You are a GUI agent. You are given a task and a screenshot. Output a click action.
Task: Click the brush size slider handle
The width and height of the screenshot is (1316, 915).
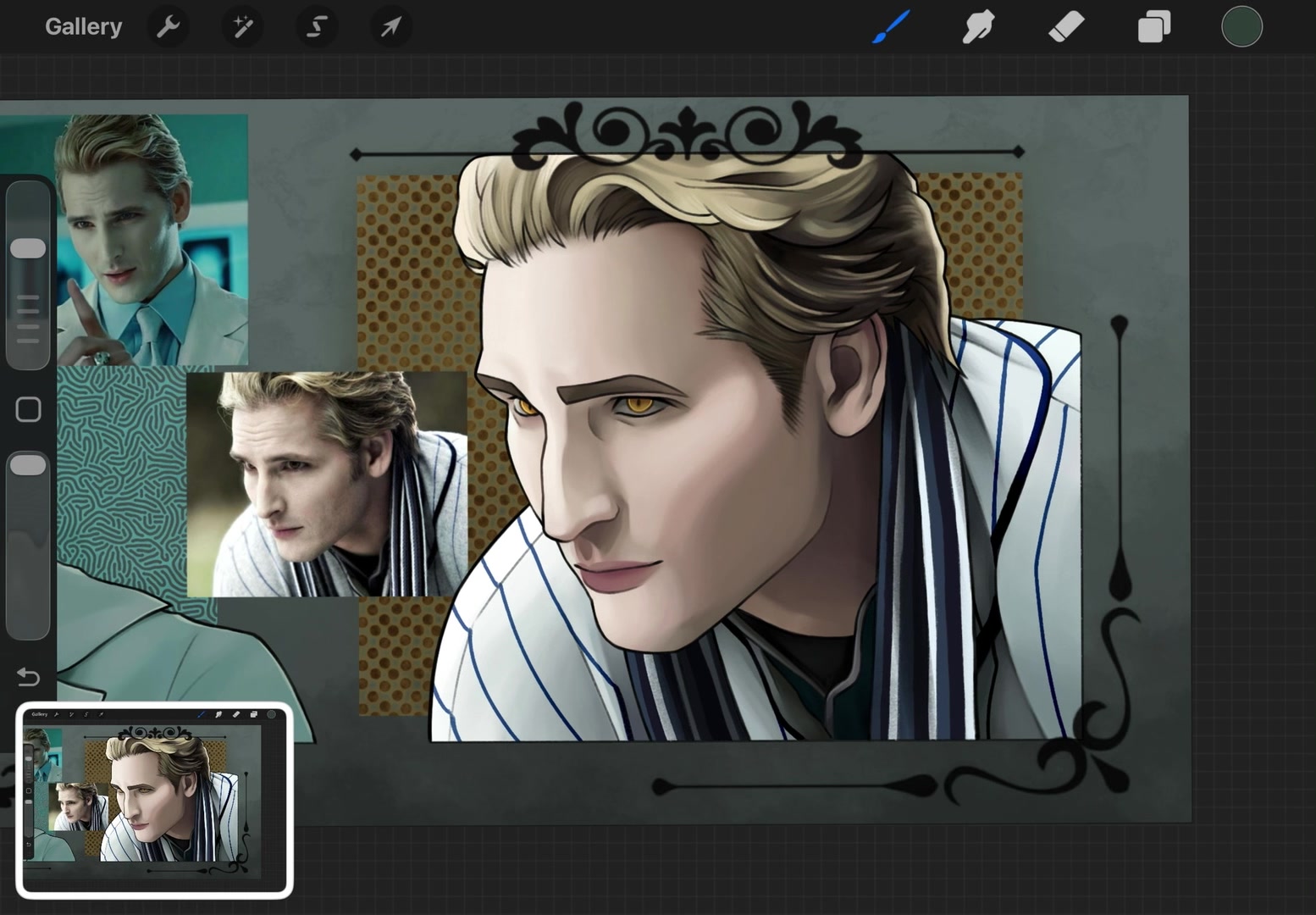(28, 248)
